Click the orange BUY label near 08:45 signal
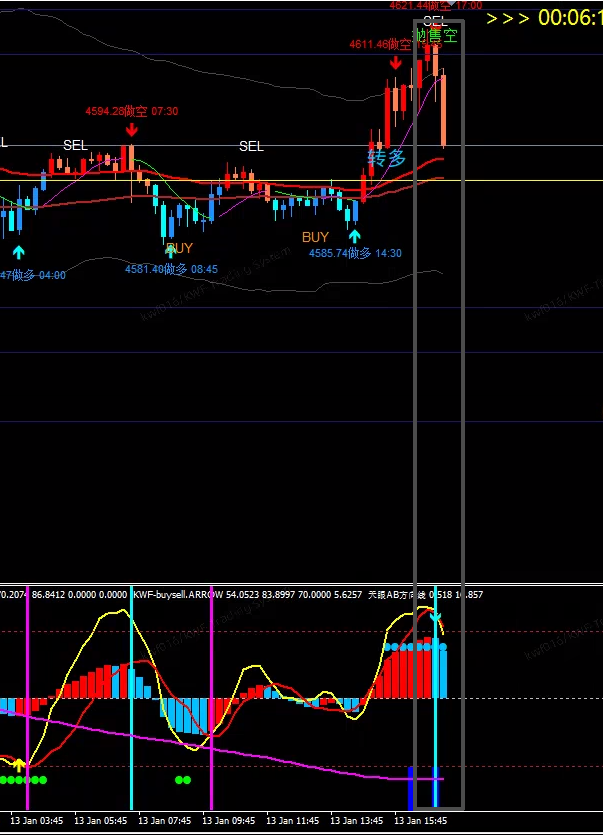Screen dimensions: 603x835 (179, 248)
